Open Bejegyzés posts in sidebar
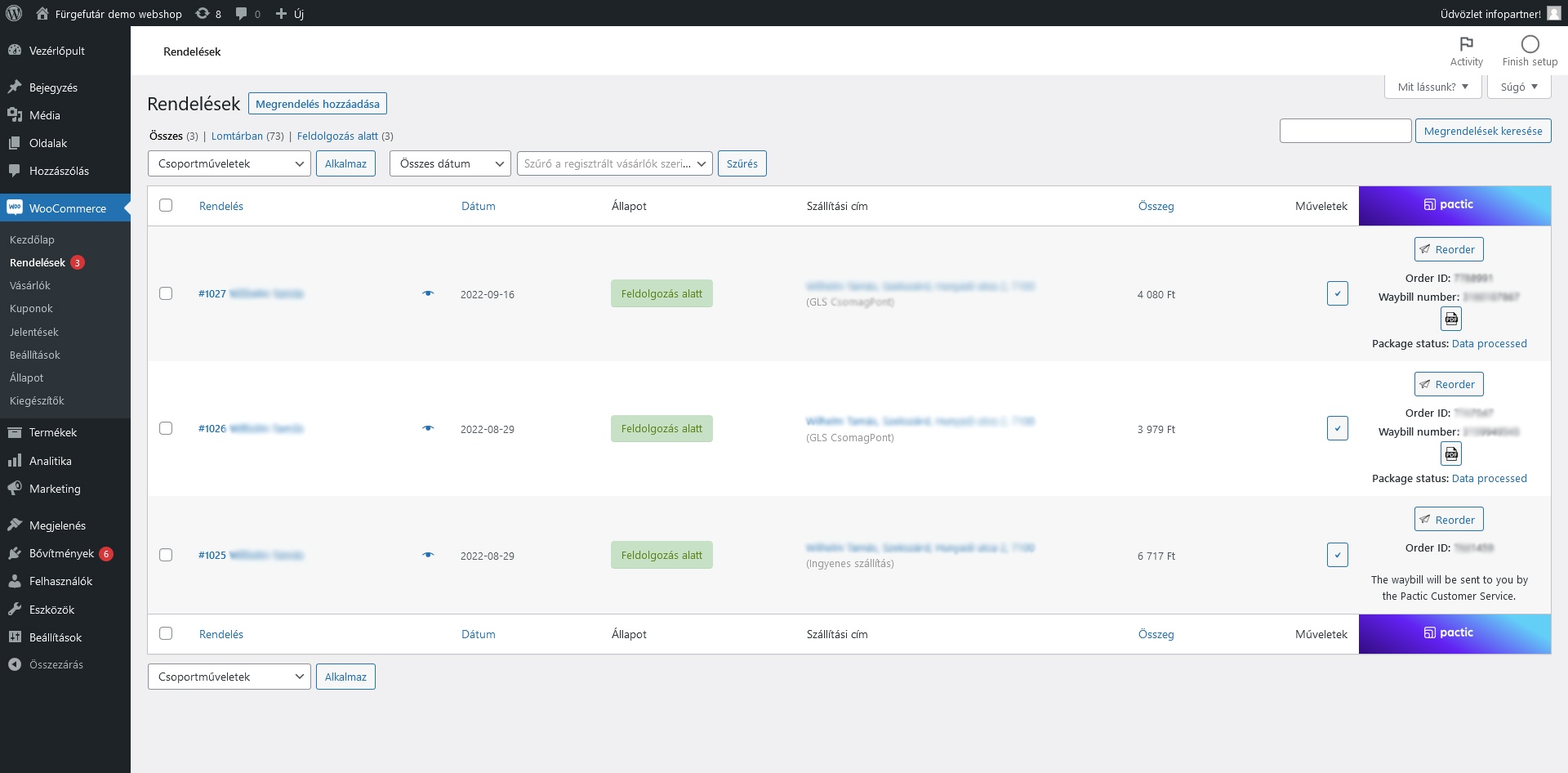This screenshot has width=1568, height=773. pos(65,87)
